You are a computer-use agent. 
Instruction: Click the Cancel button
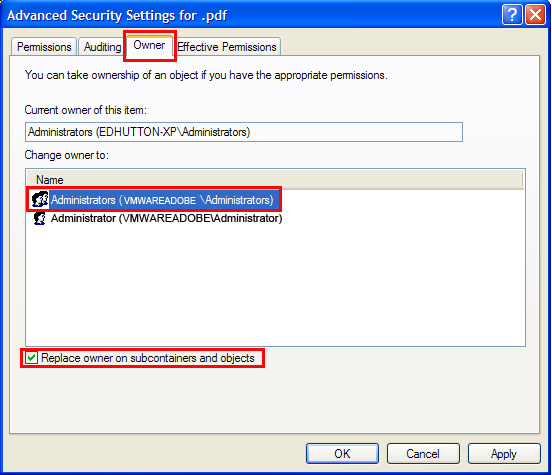pos(423,454)
